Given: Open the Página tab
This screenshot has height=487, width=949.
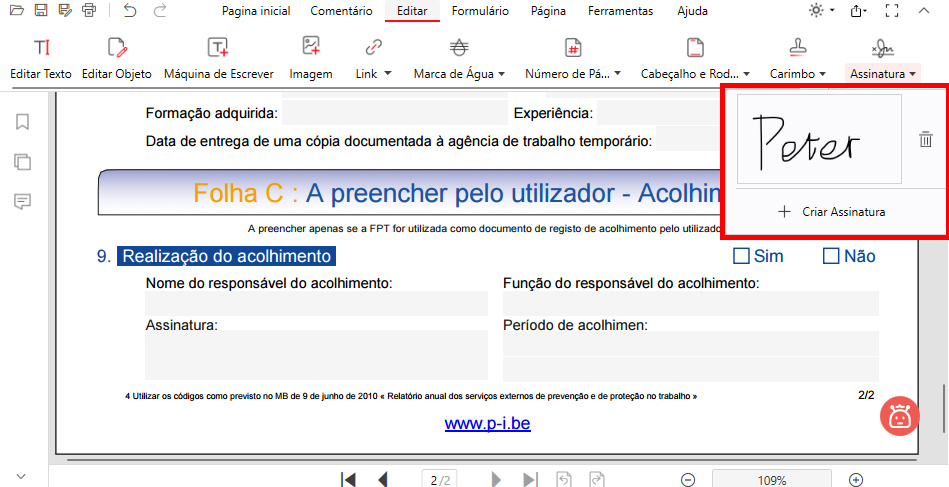Looking at the screenshot, I should tap(548, 11).
